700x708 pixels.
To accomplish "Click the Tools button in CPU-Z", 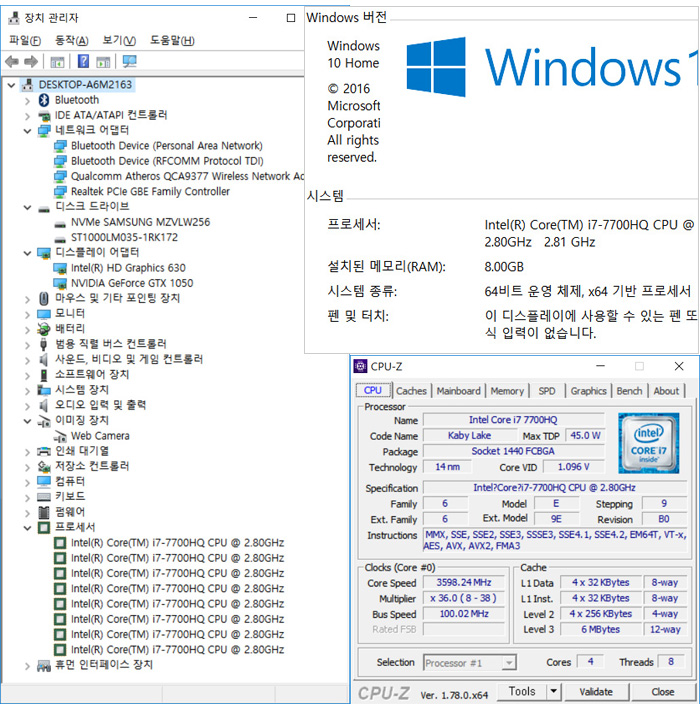I will point(522,691).
